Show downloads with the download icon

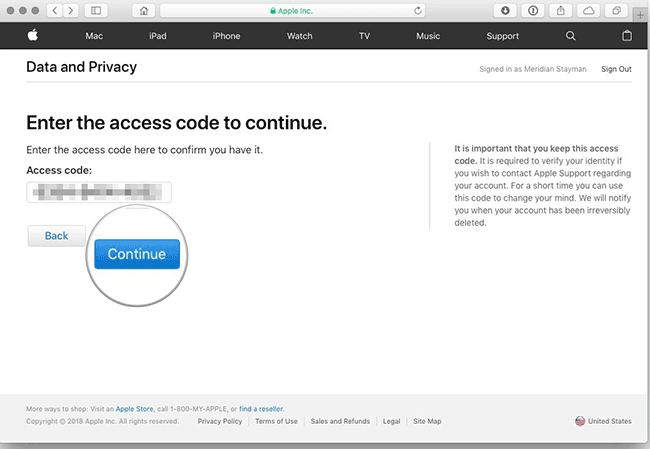click(505, 11)
